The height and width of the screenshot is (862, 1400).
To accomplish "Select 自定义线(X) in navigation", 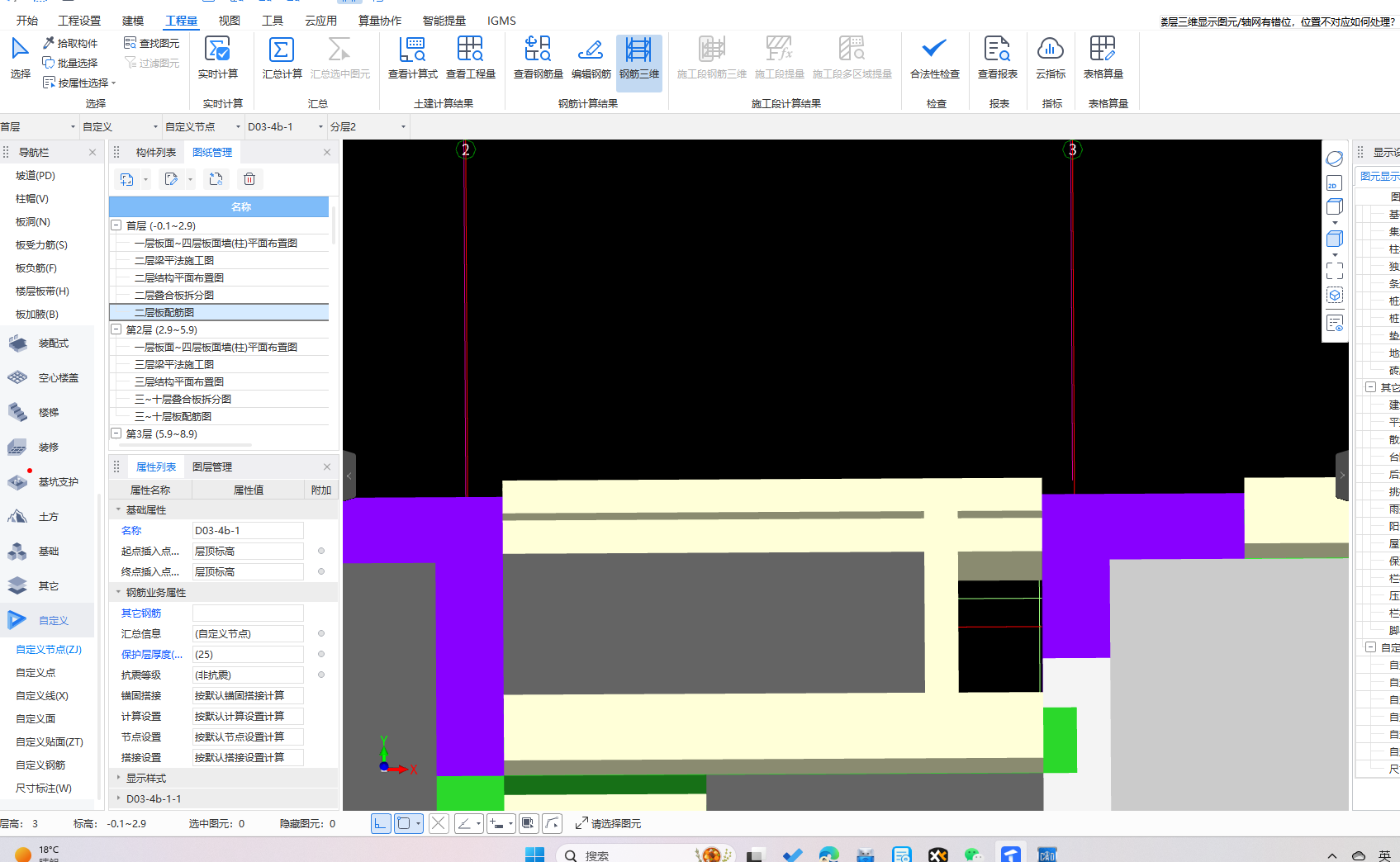I will pos(42,695).
